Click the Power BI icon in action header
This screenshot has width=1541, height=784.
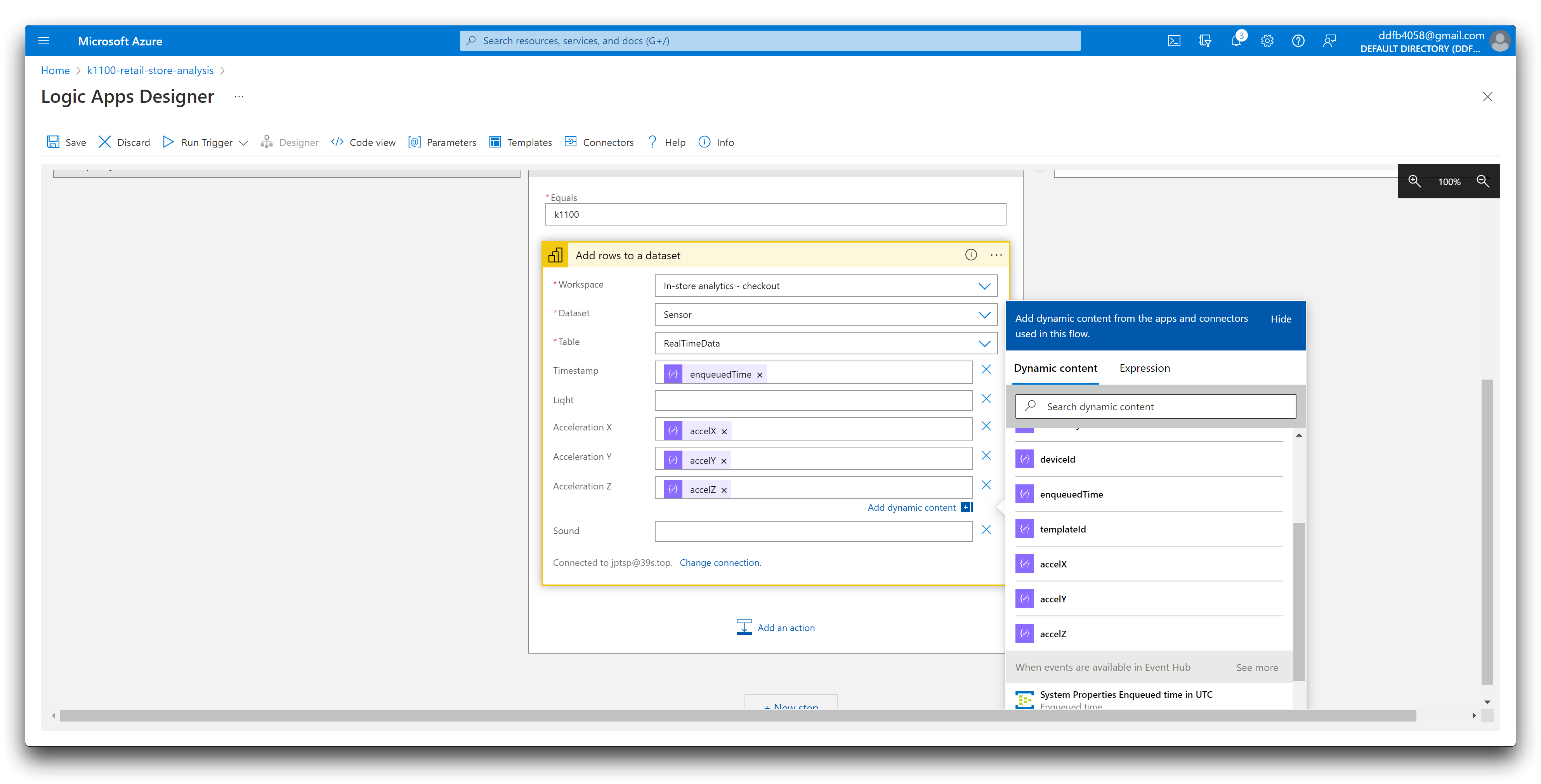(x=555, y=255)
